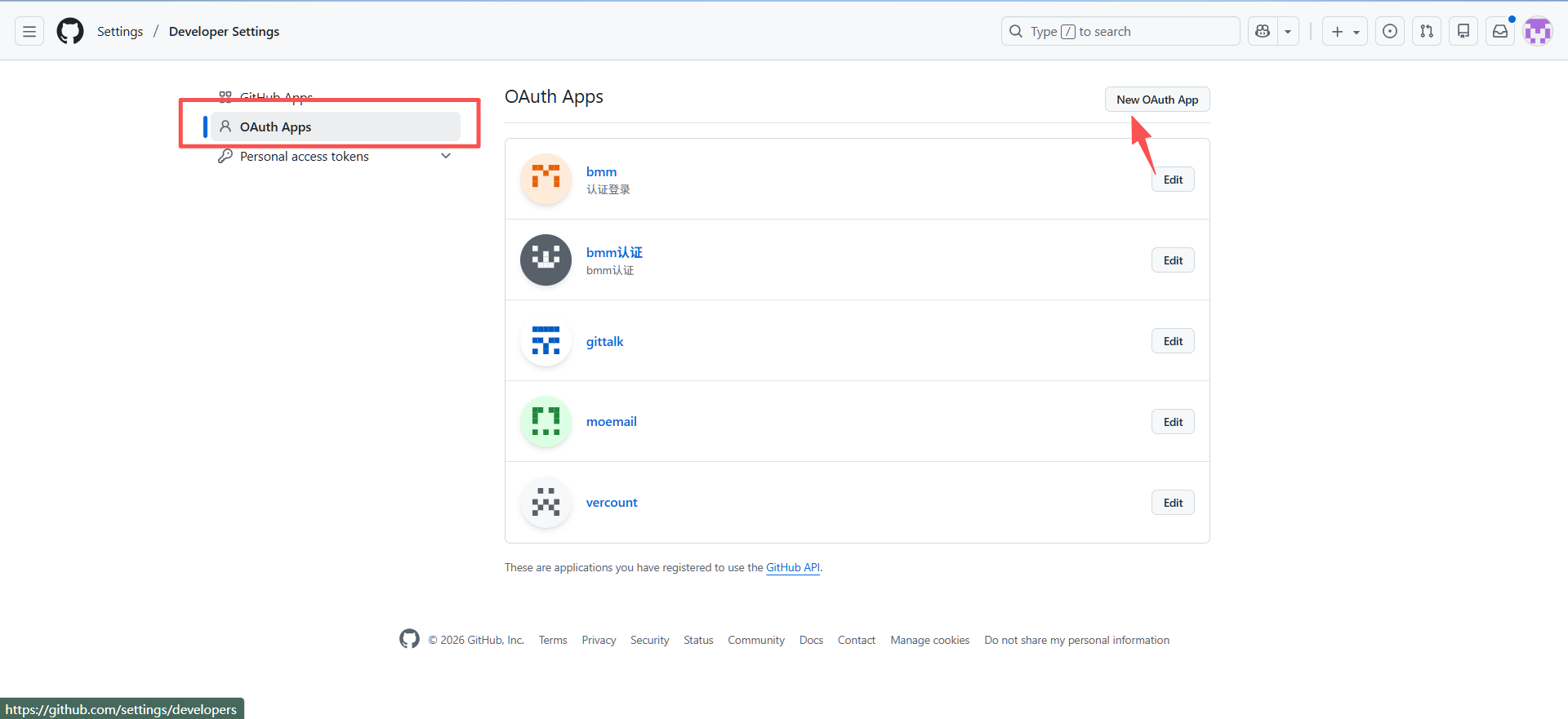1568x719 pixels.
Task: Expand the Copilot dropdown arrow
Action: (1288, 32)
